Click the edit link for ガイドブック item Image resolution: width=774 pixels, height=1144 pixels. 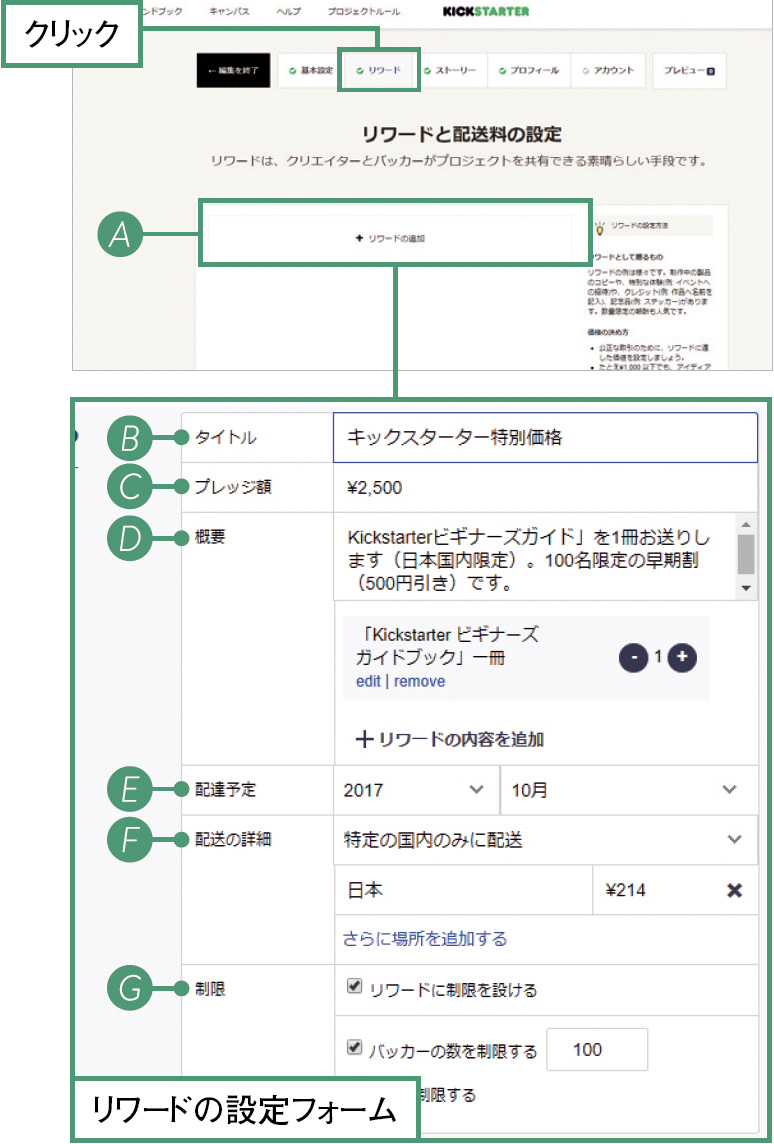tap(368, 681)
